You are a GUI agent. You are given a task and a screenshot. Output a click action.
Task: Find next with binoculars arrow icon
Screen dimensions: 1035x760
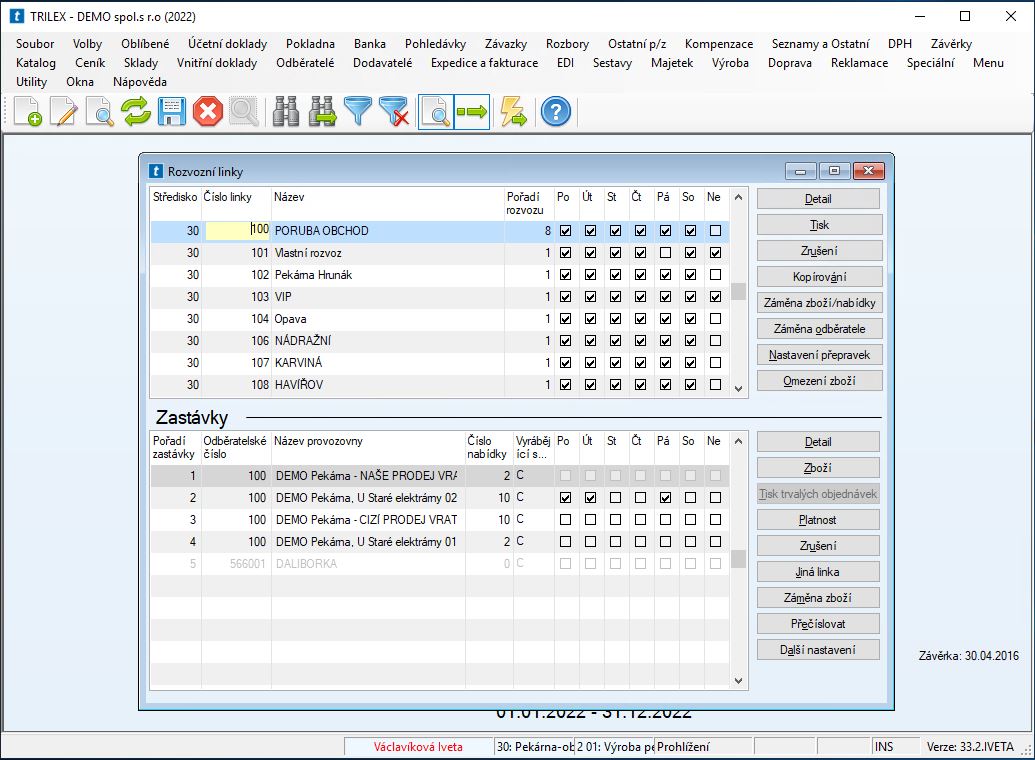[x=322, y=112]
